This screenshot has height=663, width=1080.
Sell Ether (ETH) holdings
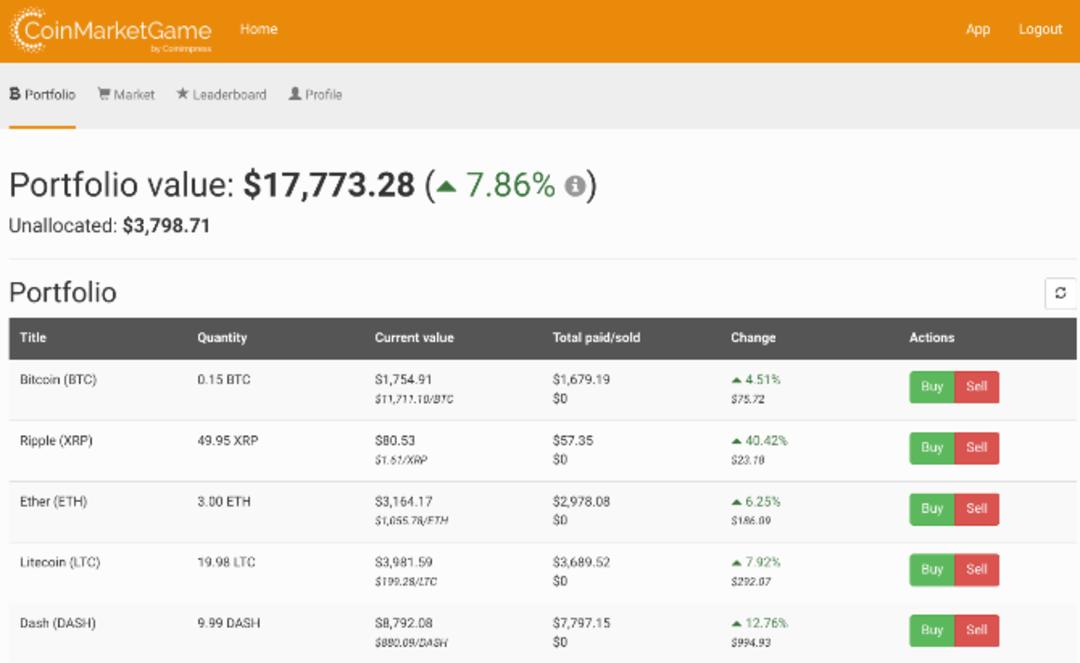coord(976,509)
